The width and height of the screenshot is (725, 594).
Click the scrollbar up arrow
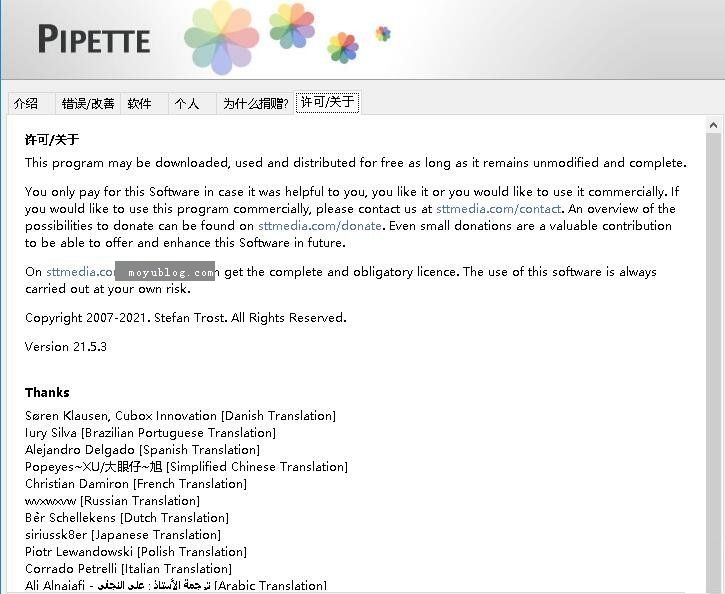tap(713, 125)
